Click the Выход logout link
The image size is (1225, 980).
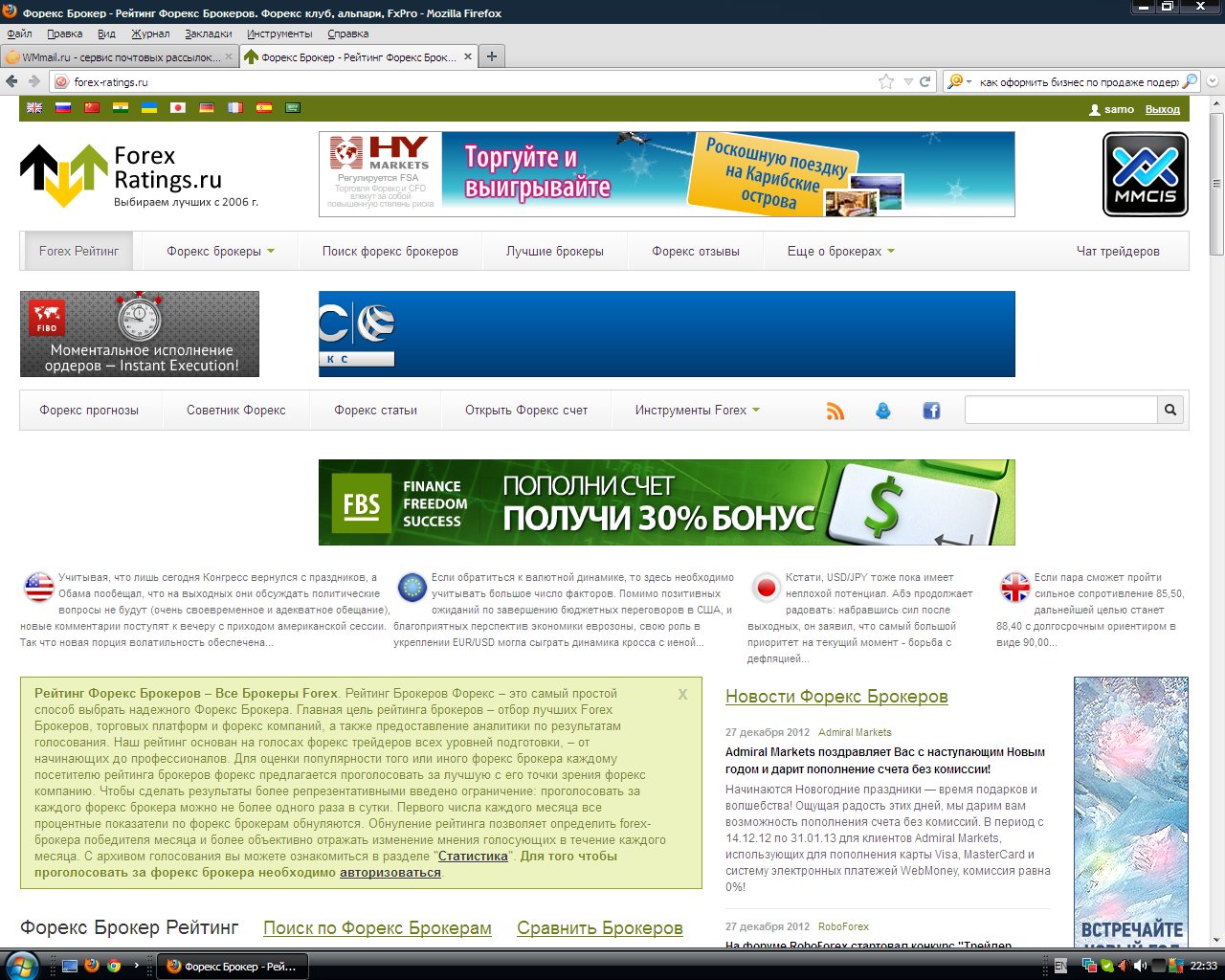1163,109
